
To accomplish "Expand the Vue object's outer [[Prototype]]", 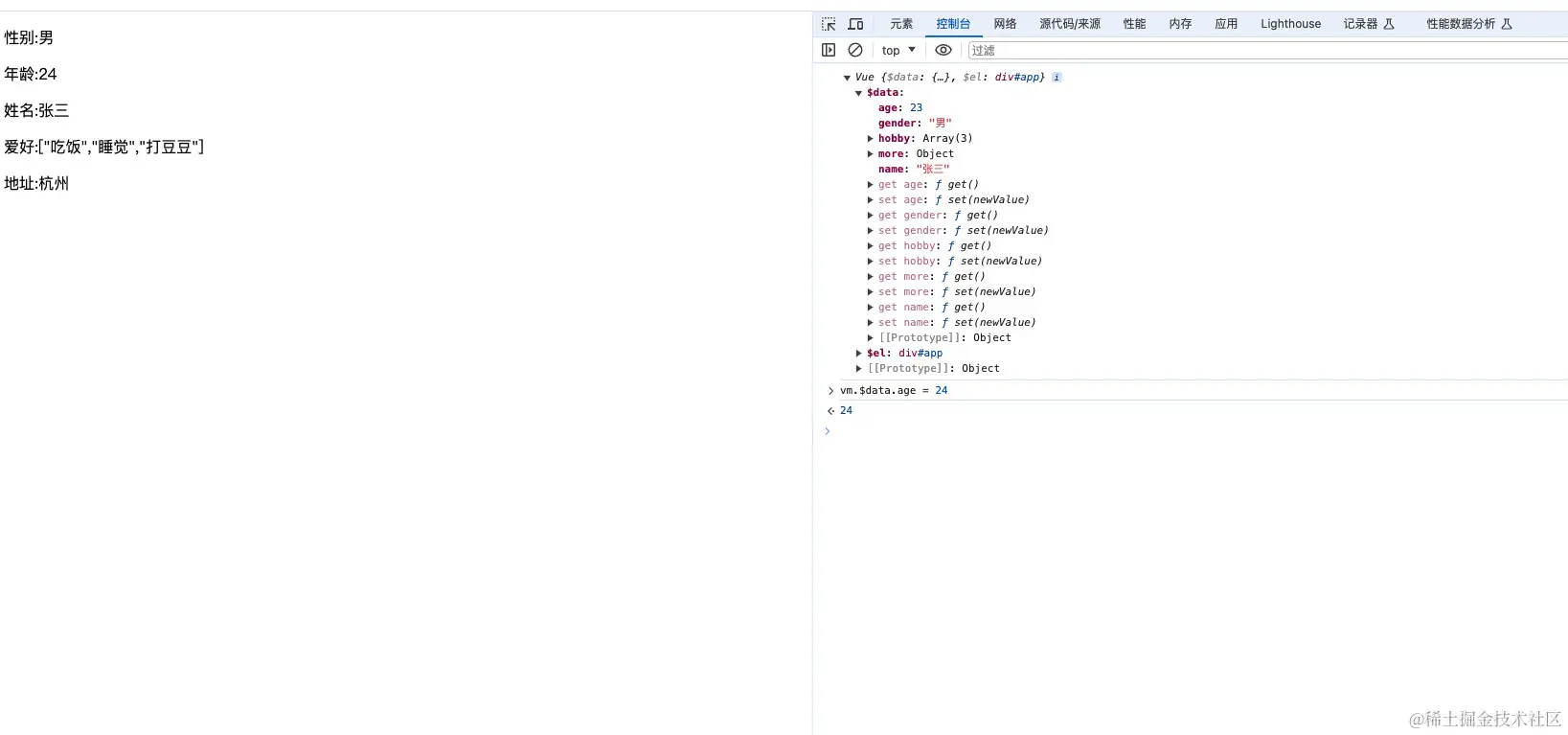I will (858, 369).
